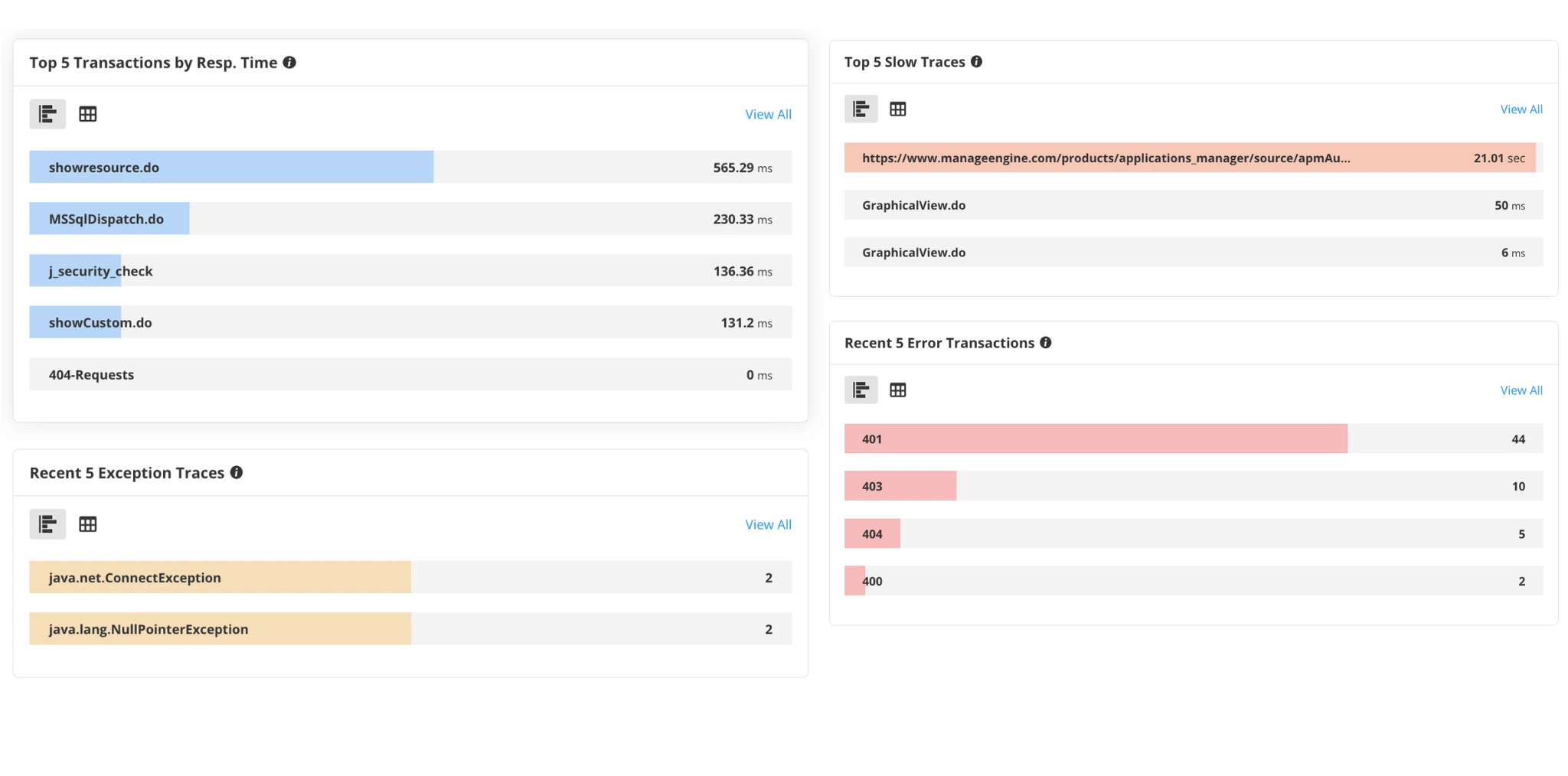Click info icon beside Recent 5 Exception Traces
Image resolution: width=1568 pixels, height=776 pixels.
point(237,472)
